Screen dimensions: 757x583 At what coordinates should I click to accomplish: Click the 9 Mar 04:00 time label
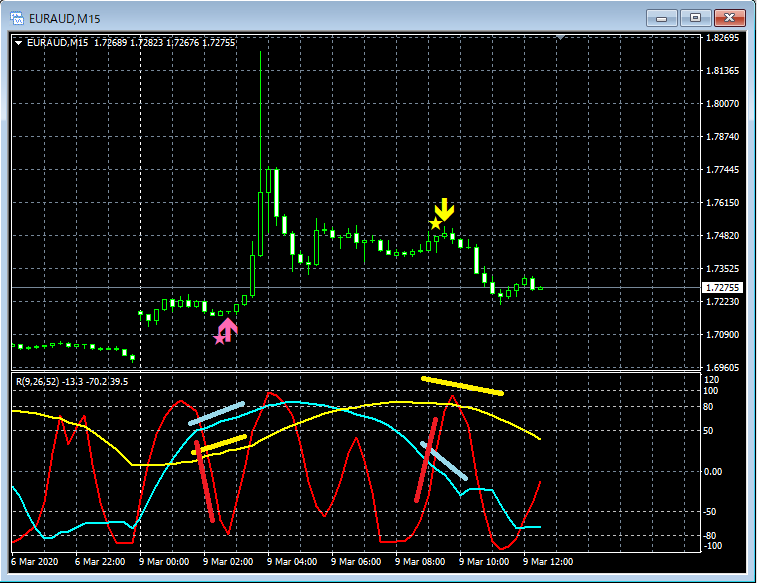click(292, 562)
